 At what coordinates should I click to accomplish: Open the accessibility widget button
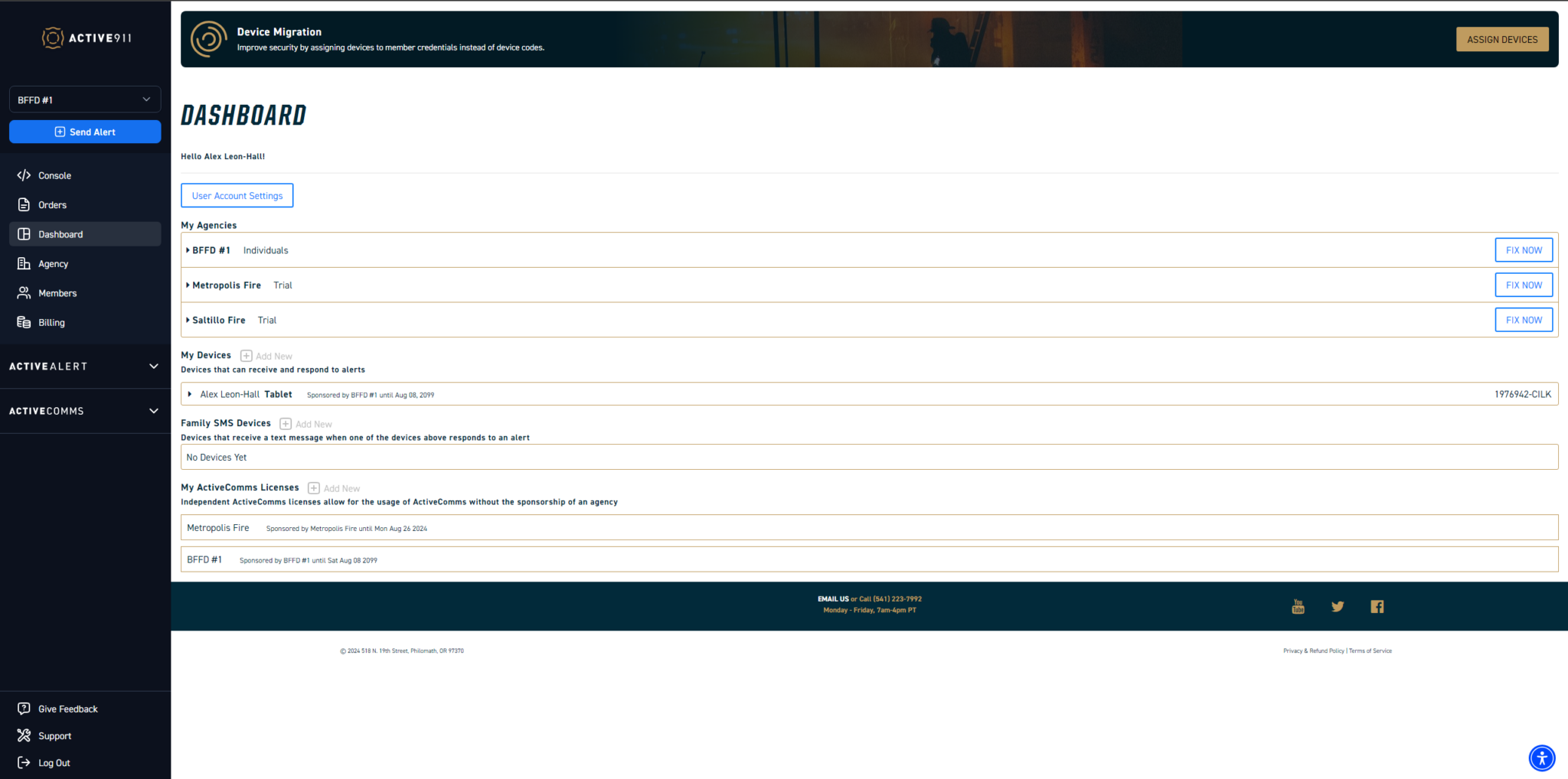click(1542, 758)
